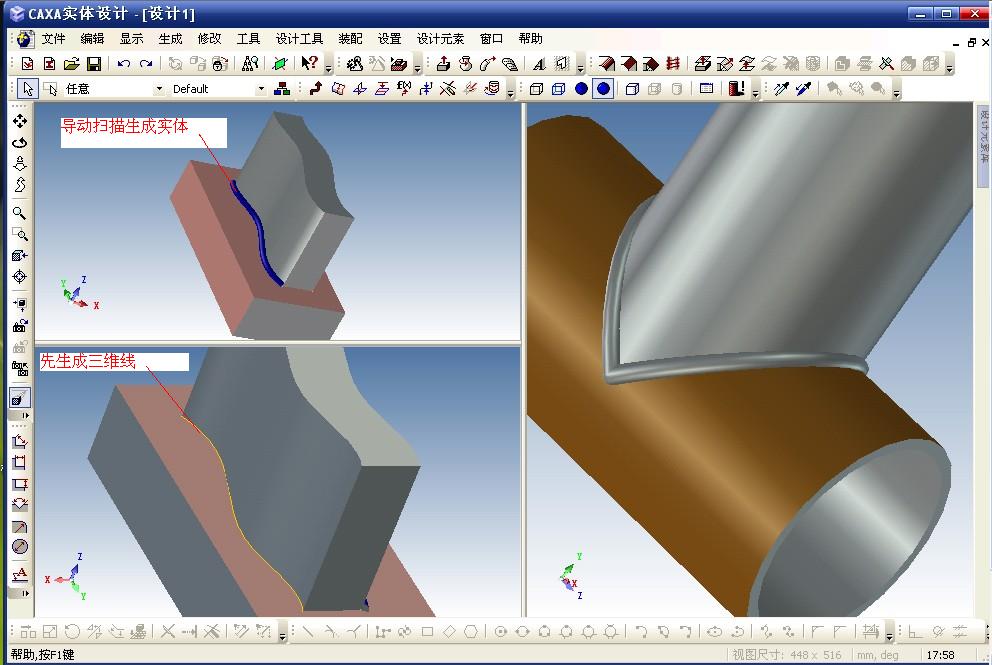
Task: Click the circle-slash tool in left toolbar
Action: pos(20,546)
